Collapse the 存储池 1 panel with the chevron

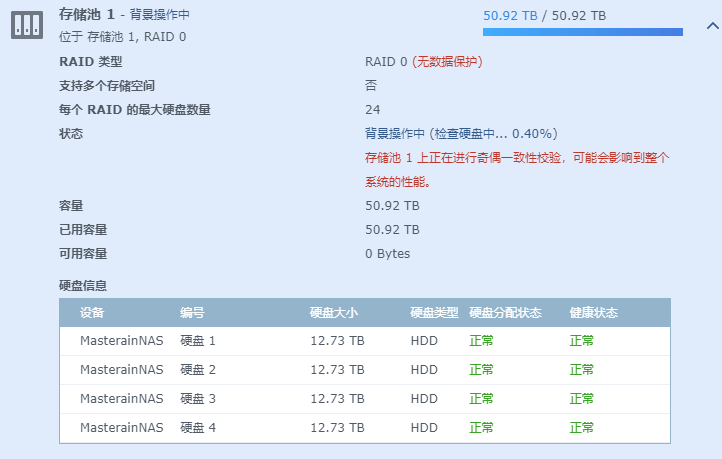[x=712, y=28]
